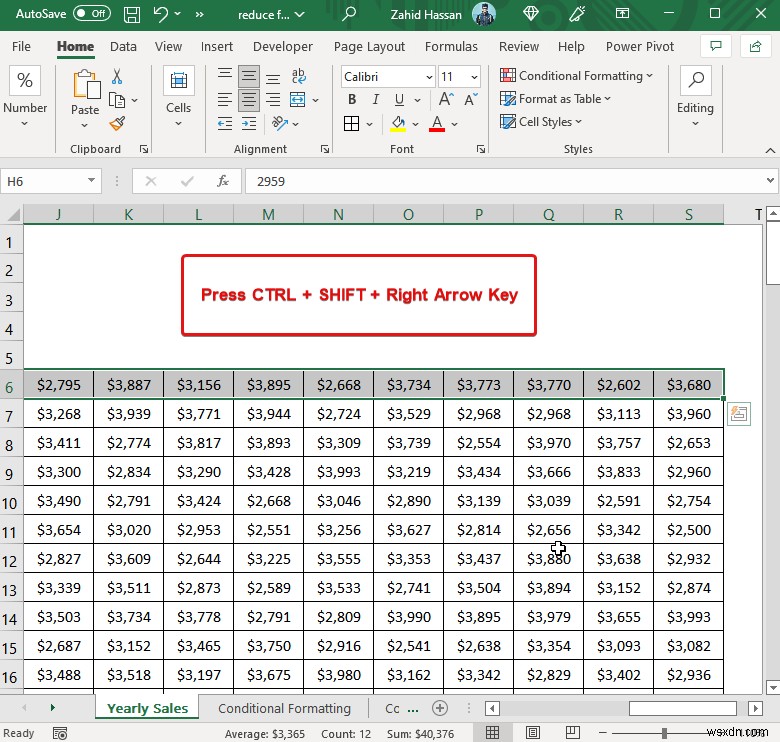Open the Calibri font name dropdown
The height and width of the screenshot is (742, 780).
(x=429, y=77)
